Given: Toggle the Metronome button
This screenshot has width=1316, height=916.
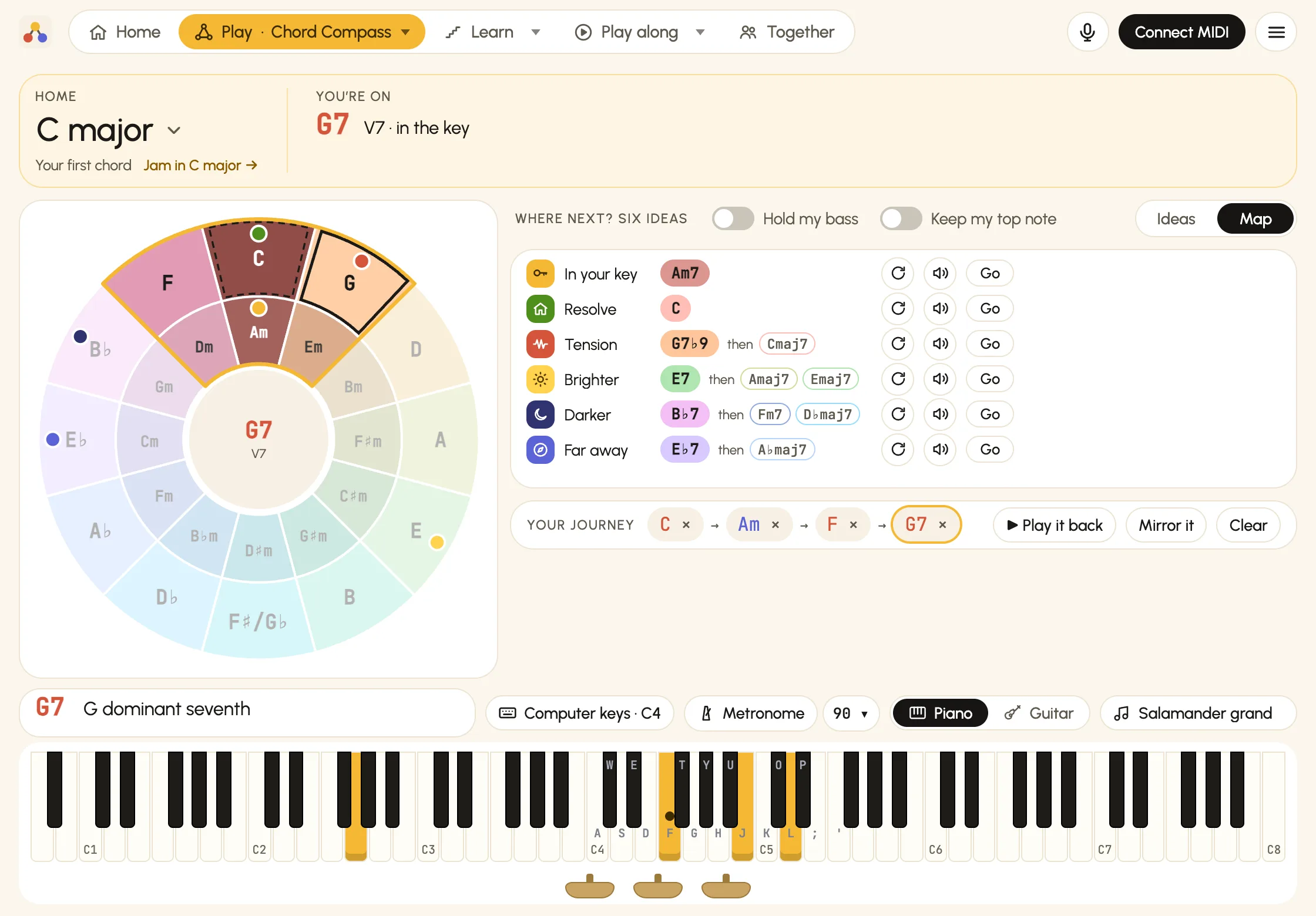Looking at the screenshot, I should point(751,713).
